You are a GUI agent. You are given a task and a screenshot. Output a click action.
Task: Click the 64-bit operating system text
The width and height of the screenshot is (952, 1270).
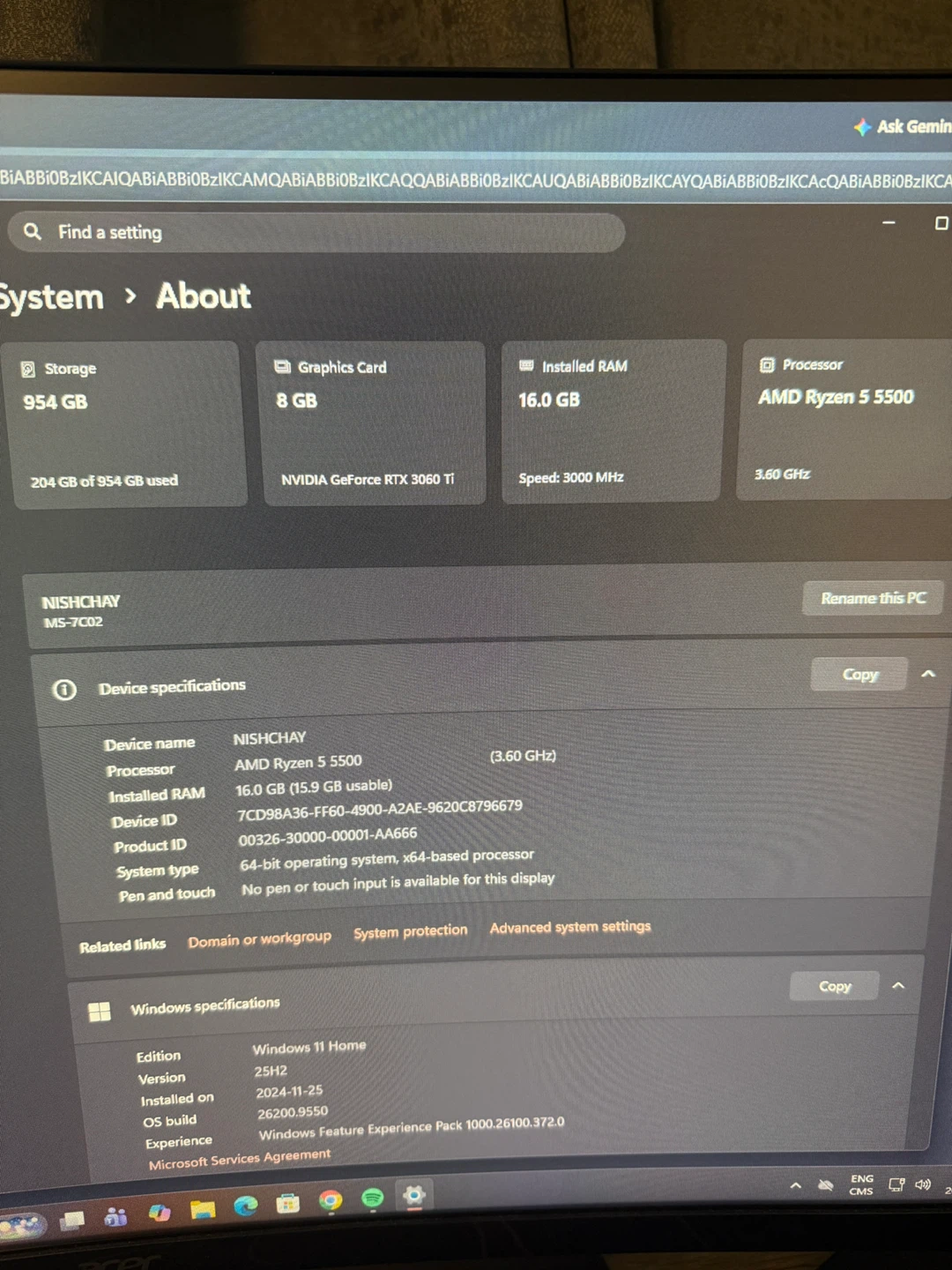[x=387, y=858]
